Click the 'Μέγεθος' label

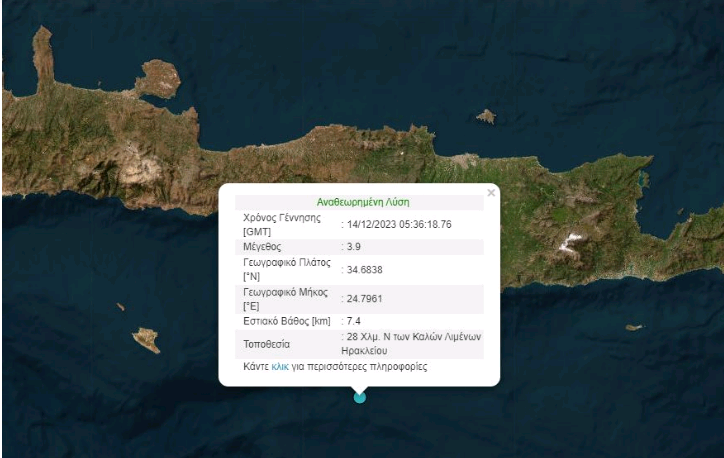point(263,247)
